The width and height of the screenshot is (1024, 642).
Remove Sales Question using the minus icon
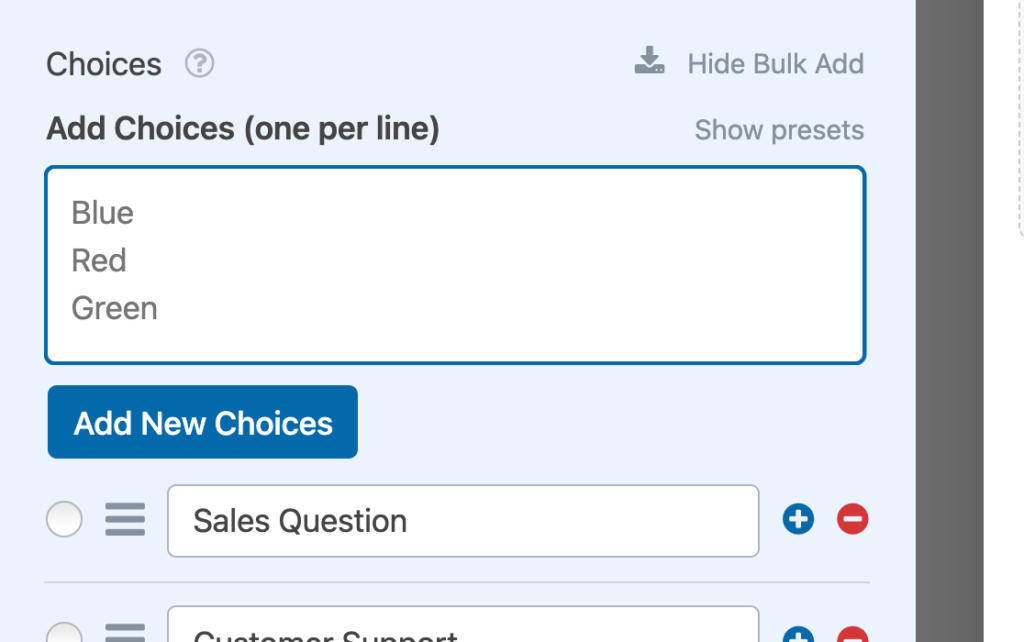coord(852,519)
